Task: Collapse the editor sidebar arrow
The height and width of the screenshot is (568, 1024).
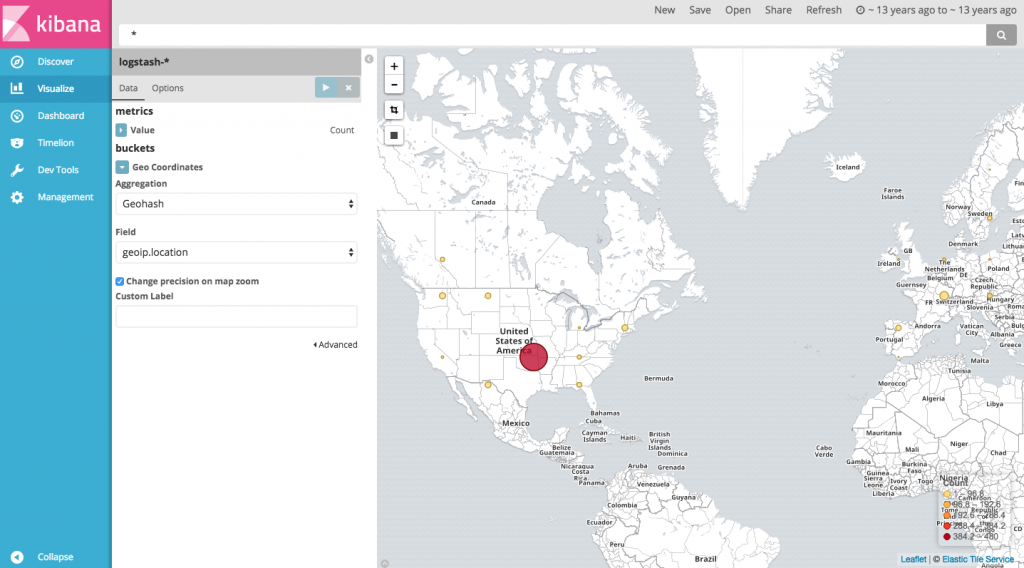Action: [x=369, y=59]
